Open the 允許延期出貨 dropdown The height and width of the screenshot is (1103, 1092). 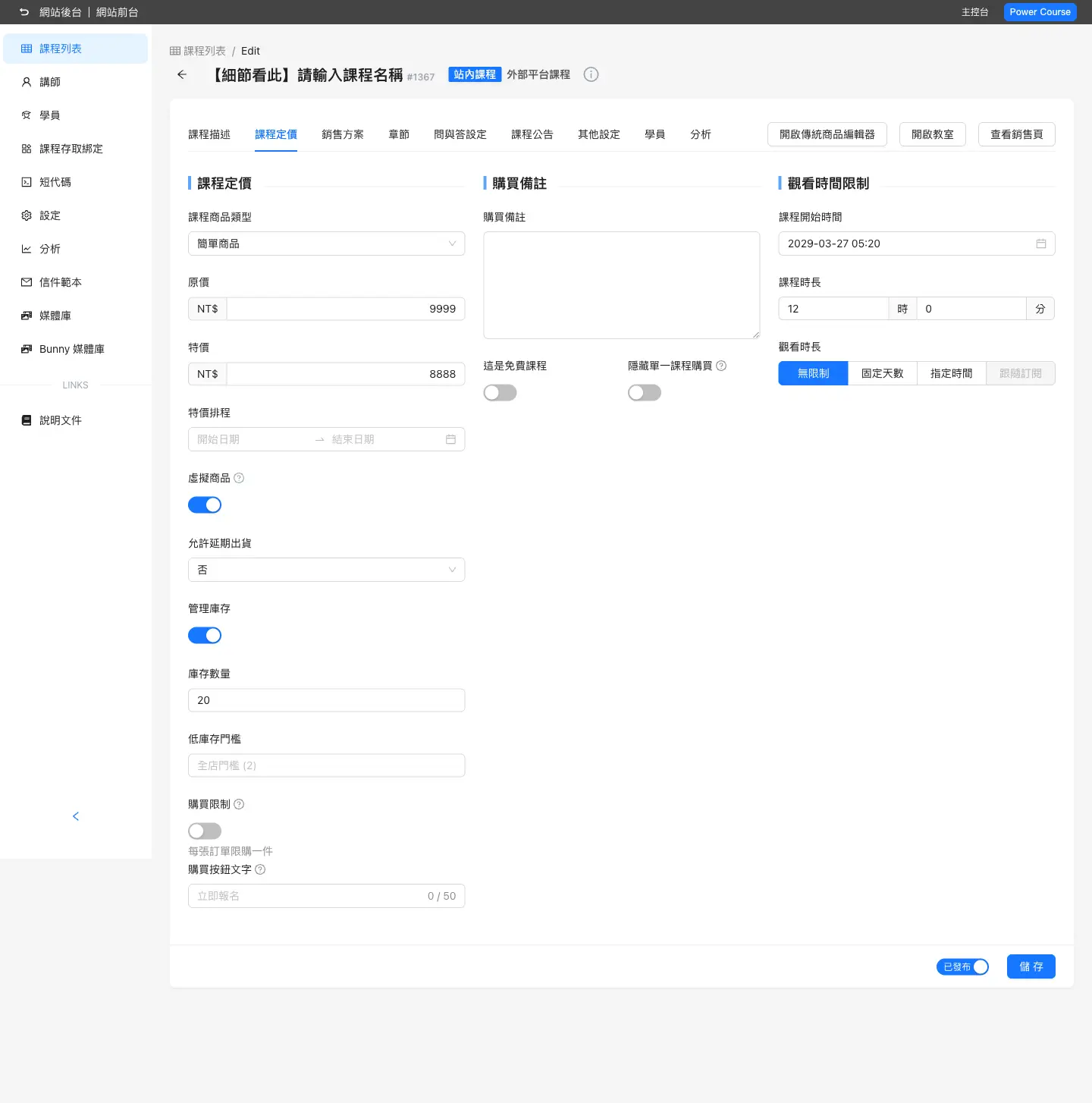[x=327, y=570]
